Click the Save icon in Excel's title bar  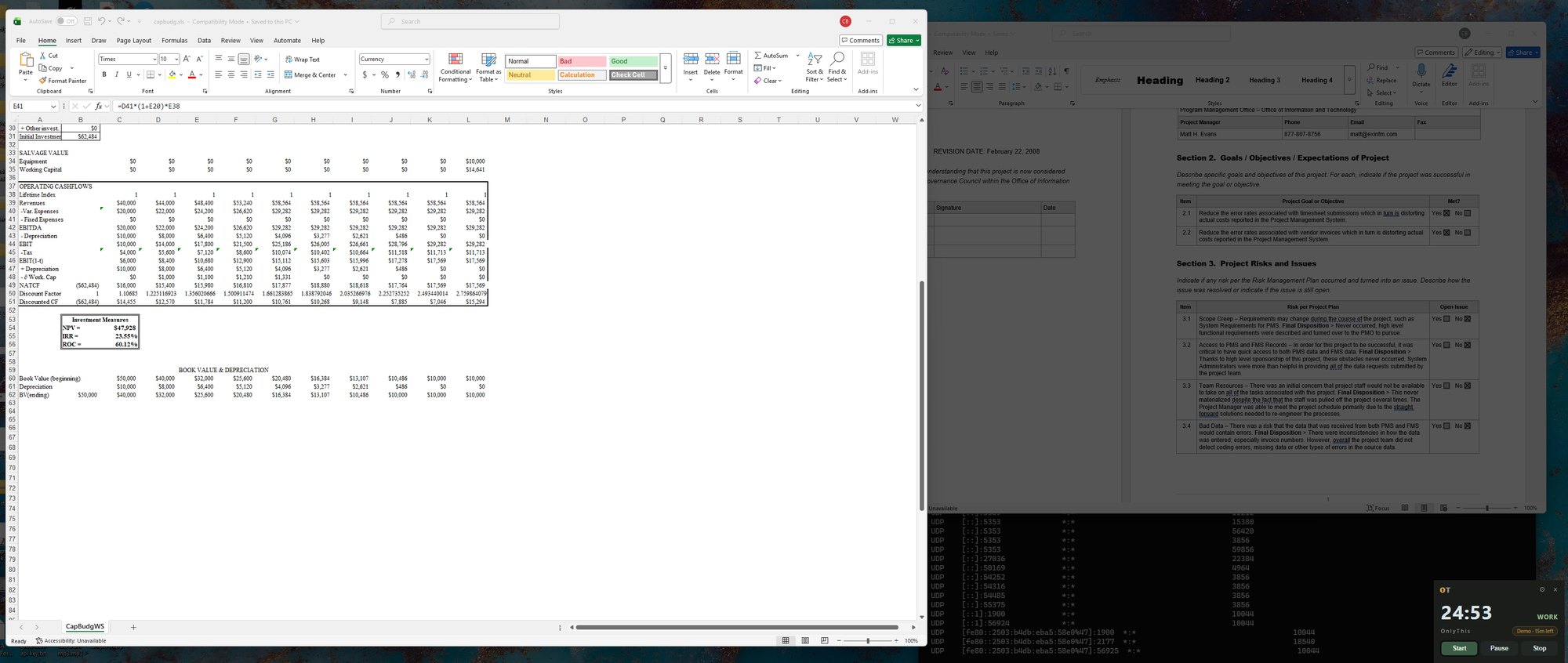pos(87,21)
